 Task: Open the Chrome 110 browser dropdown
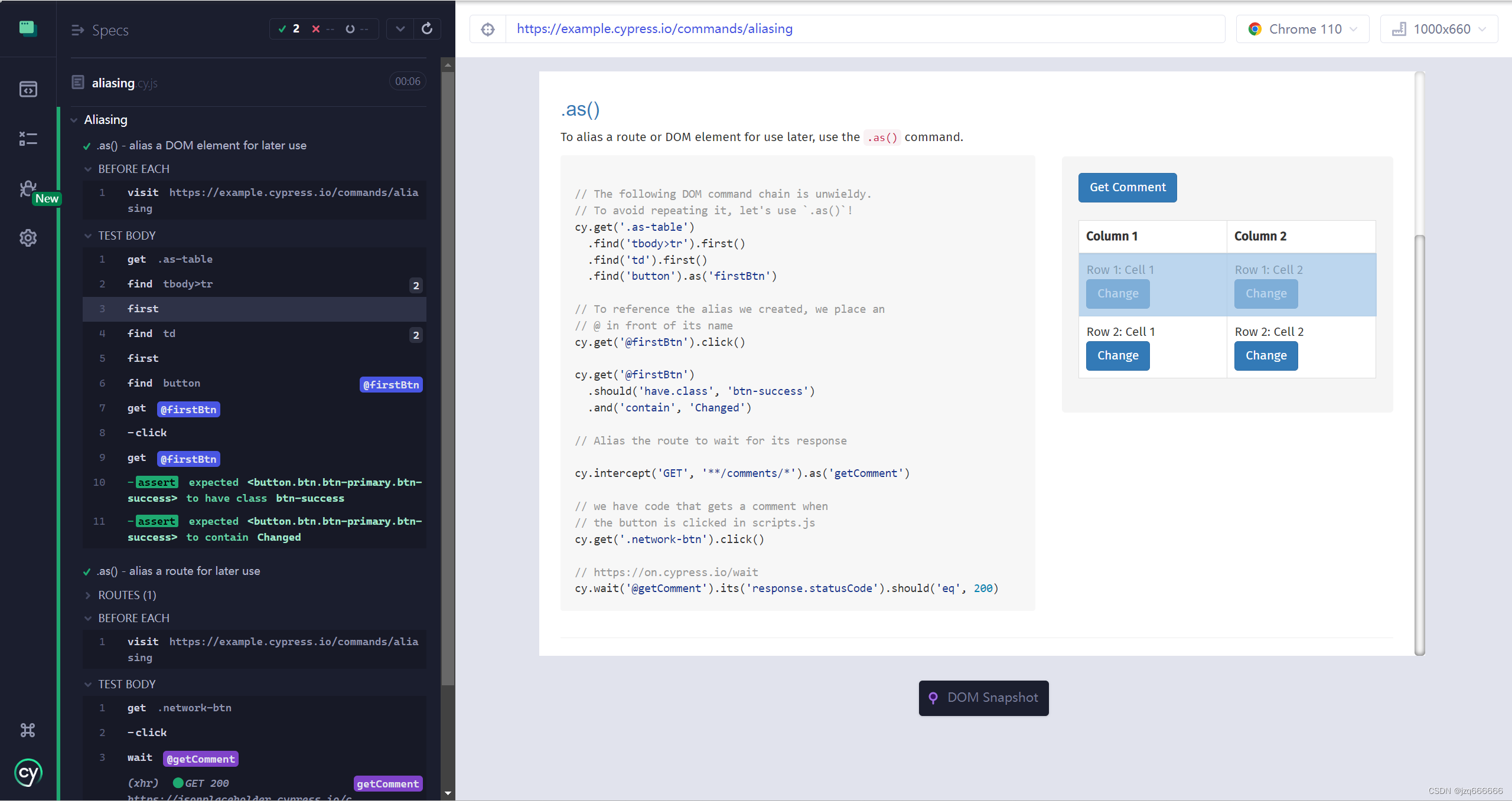coord(1302,29)
